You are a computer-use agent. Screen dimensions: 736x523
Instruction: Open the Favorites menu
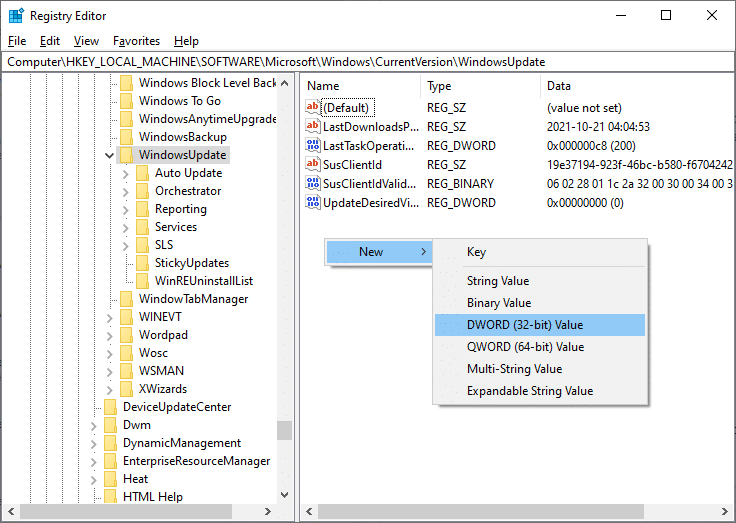[136, 41]
